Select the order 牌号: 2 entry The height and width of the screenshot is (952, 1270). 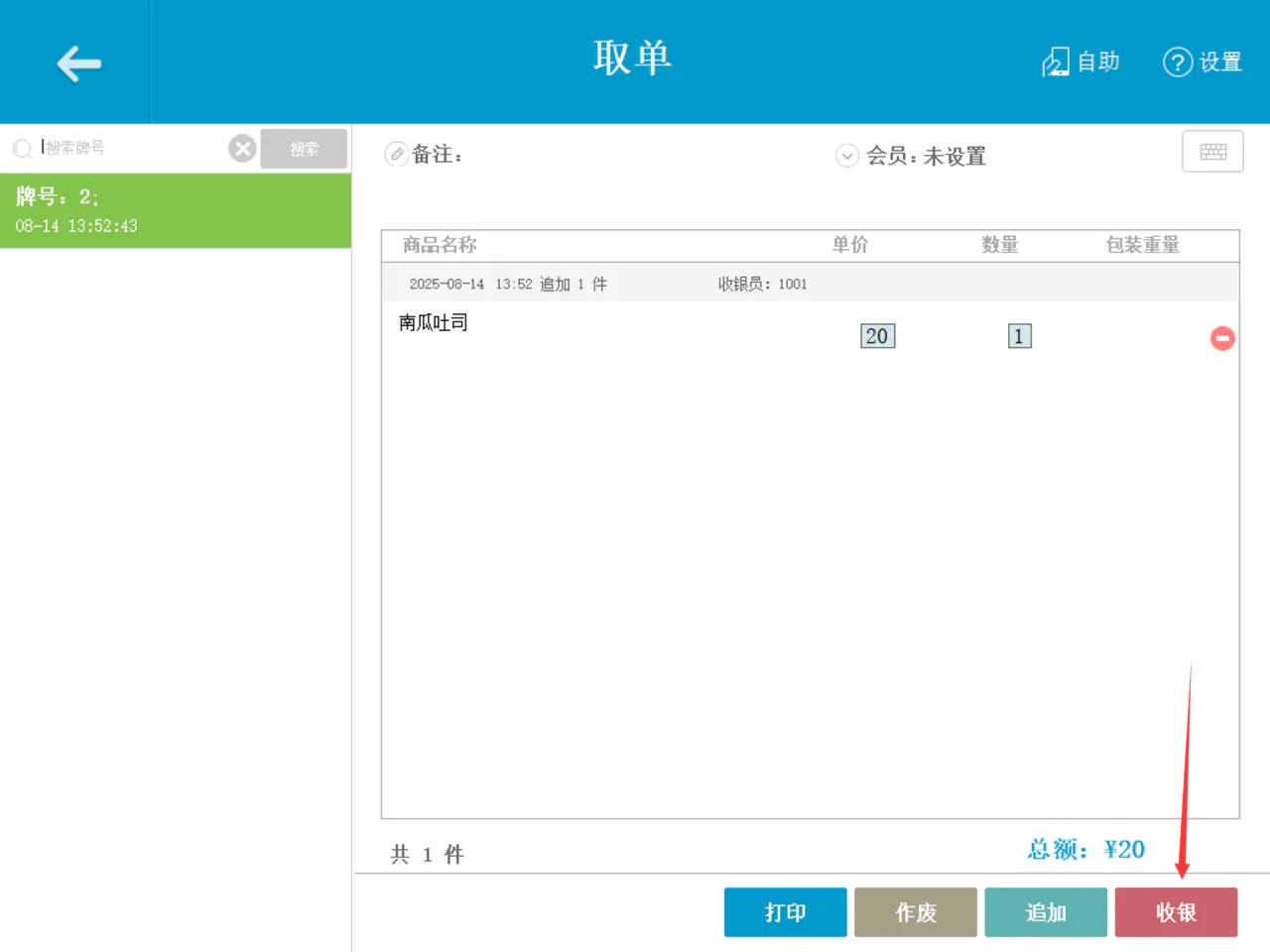(x=176, y=210)
